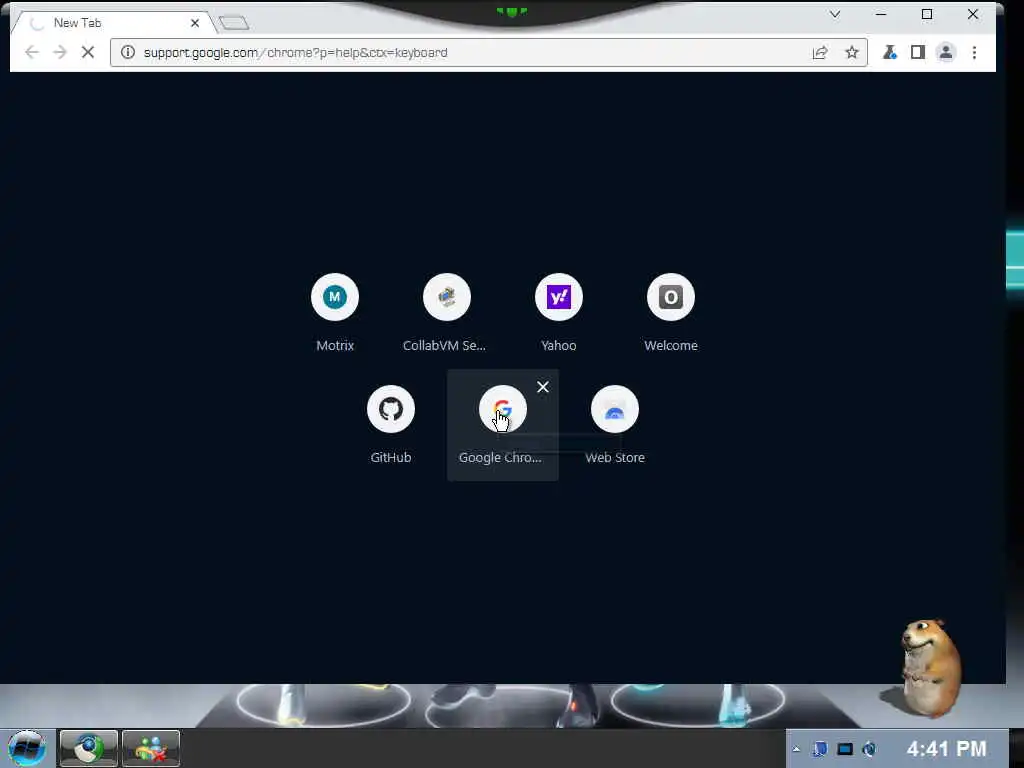The height and width of the screenshot is (768, 1024).
Task: Open Chrome Labs flask icon
Action: pos(889,52)
